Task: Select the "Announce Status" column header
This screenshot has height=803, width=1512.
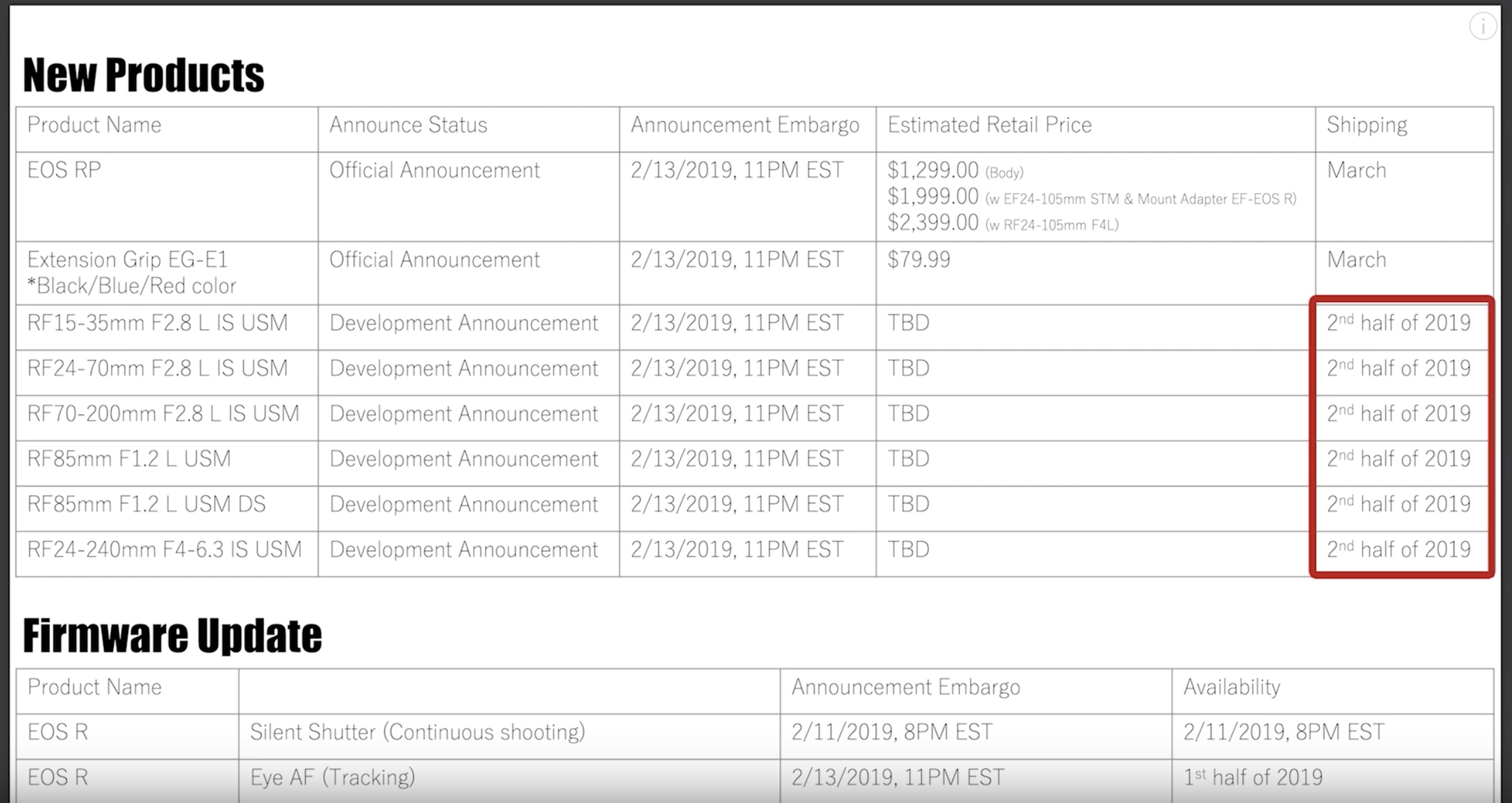Action: (x=408, y=125)
